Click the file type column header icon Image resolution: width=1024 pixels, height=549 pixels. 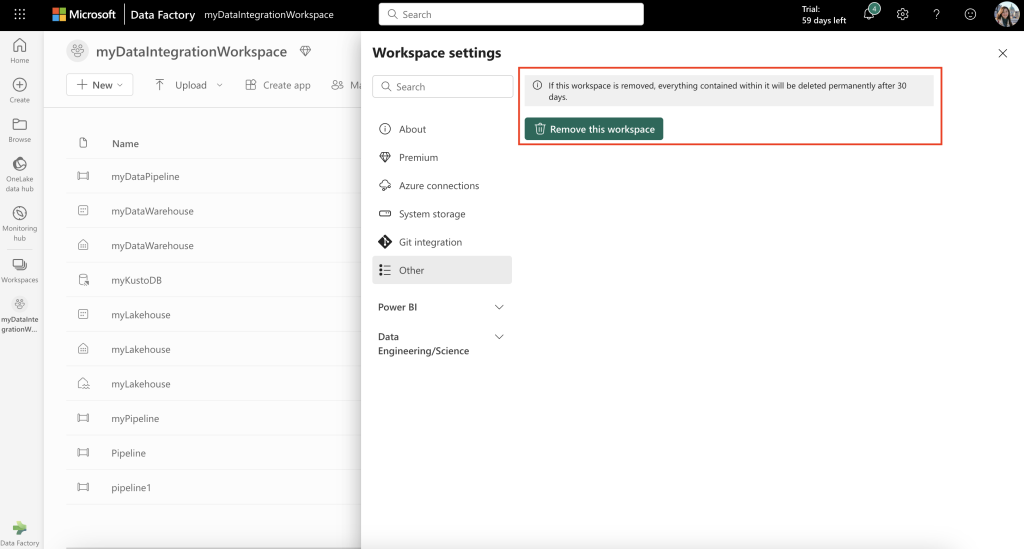pos(83,143)
